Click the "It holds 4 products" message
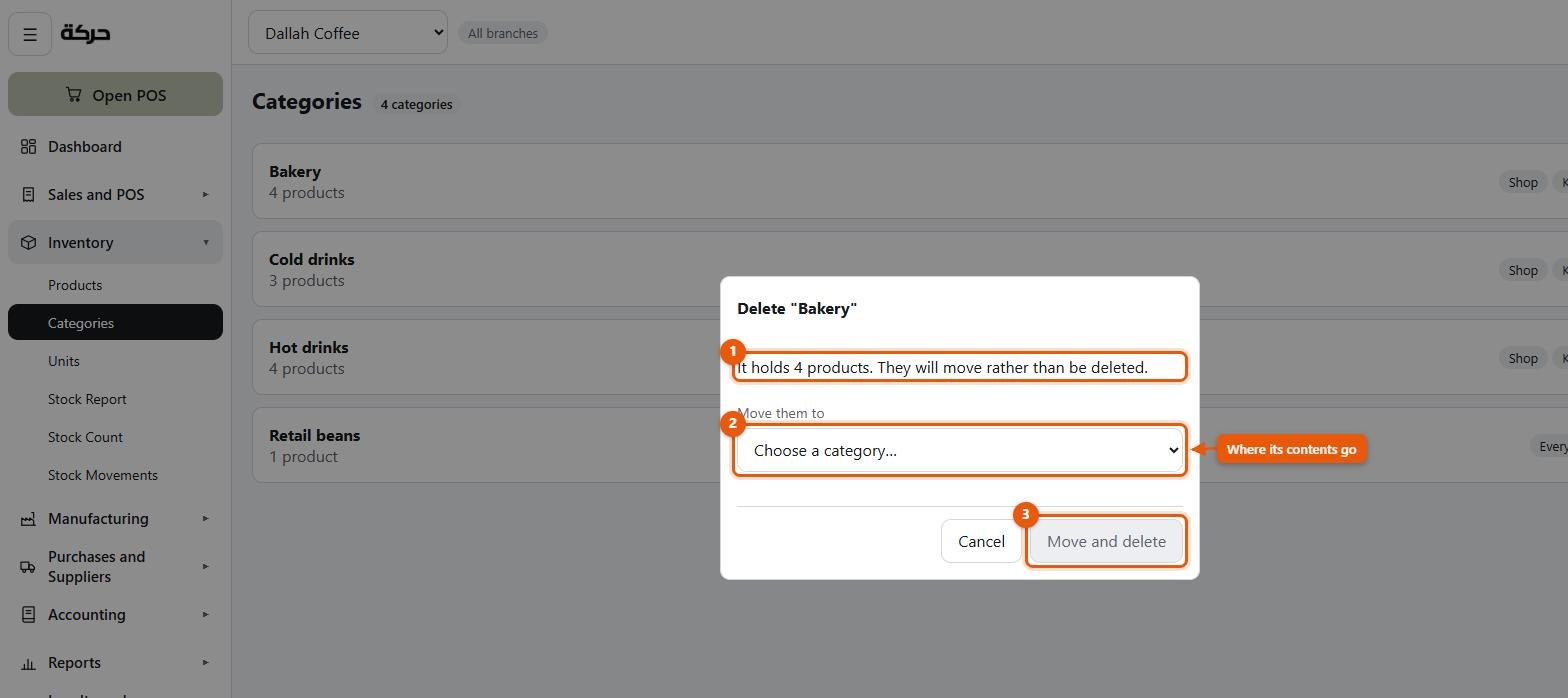 pyautogui.click(x=943, y=368)
